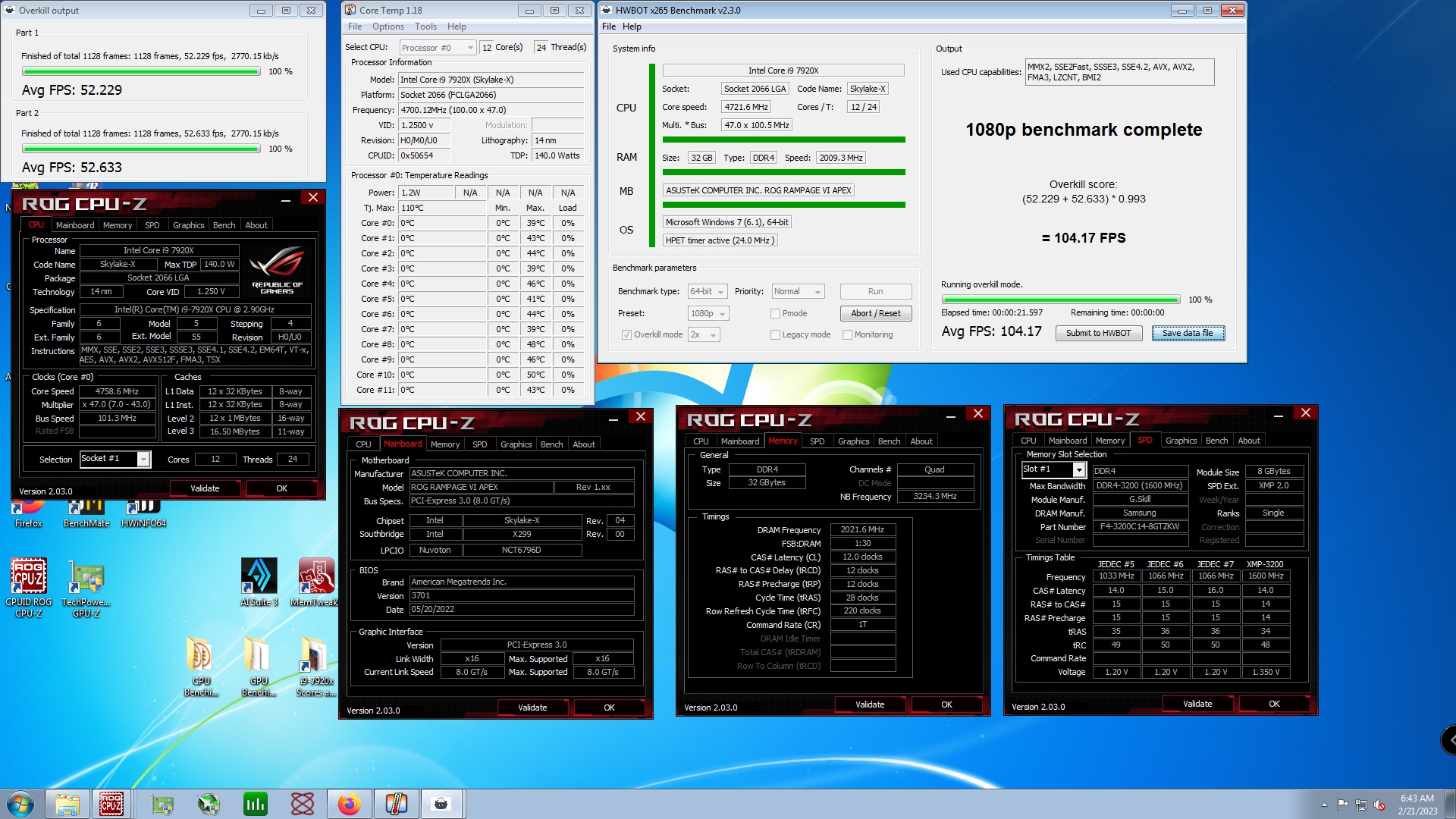Image resolution: width=1456 pixels, height=819 pixels.
Task: Click the taskbar clock showing 6:43 AM
Action: coord(1417,805)
